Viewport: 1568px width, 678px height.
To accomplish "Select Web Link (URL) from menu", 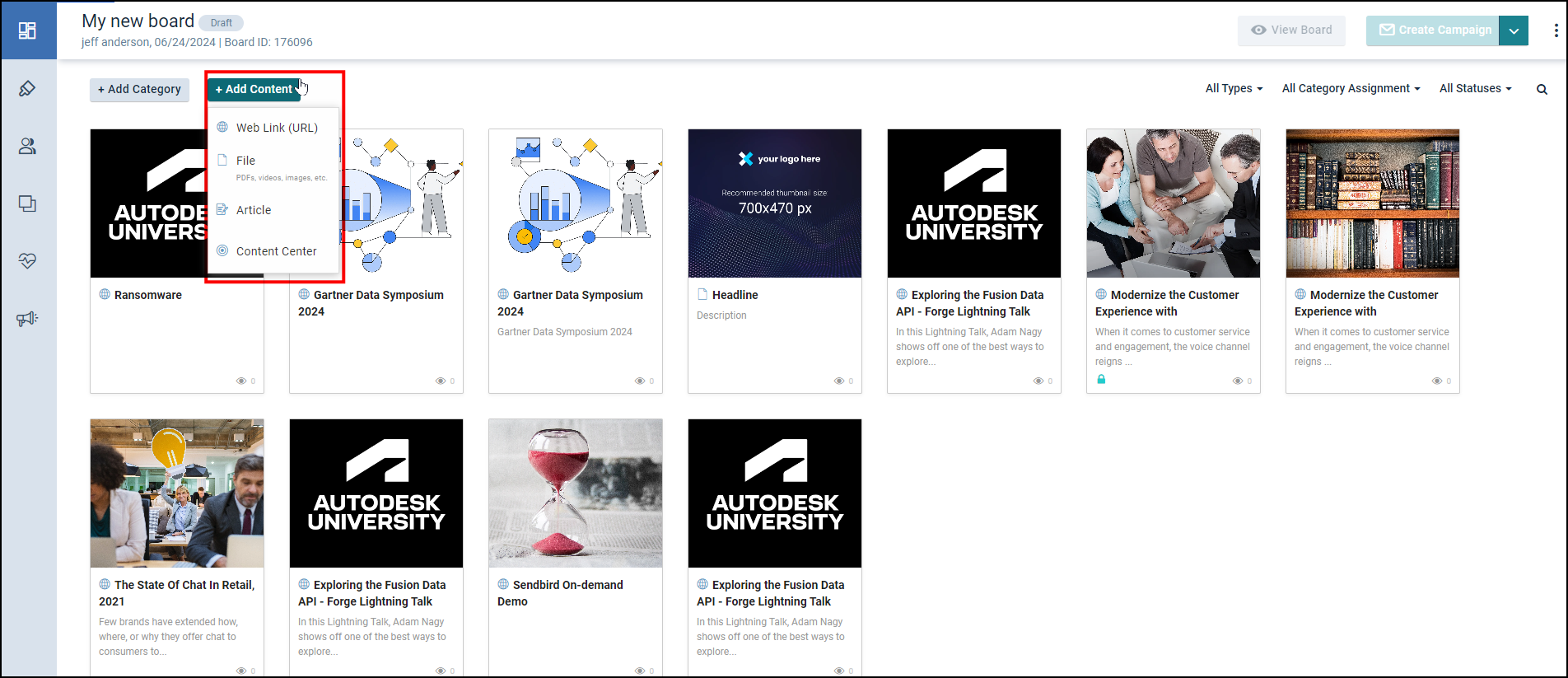I will (276, 128).
